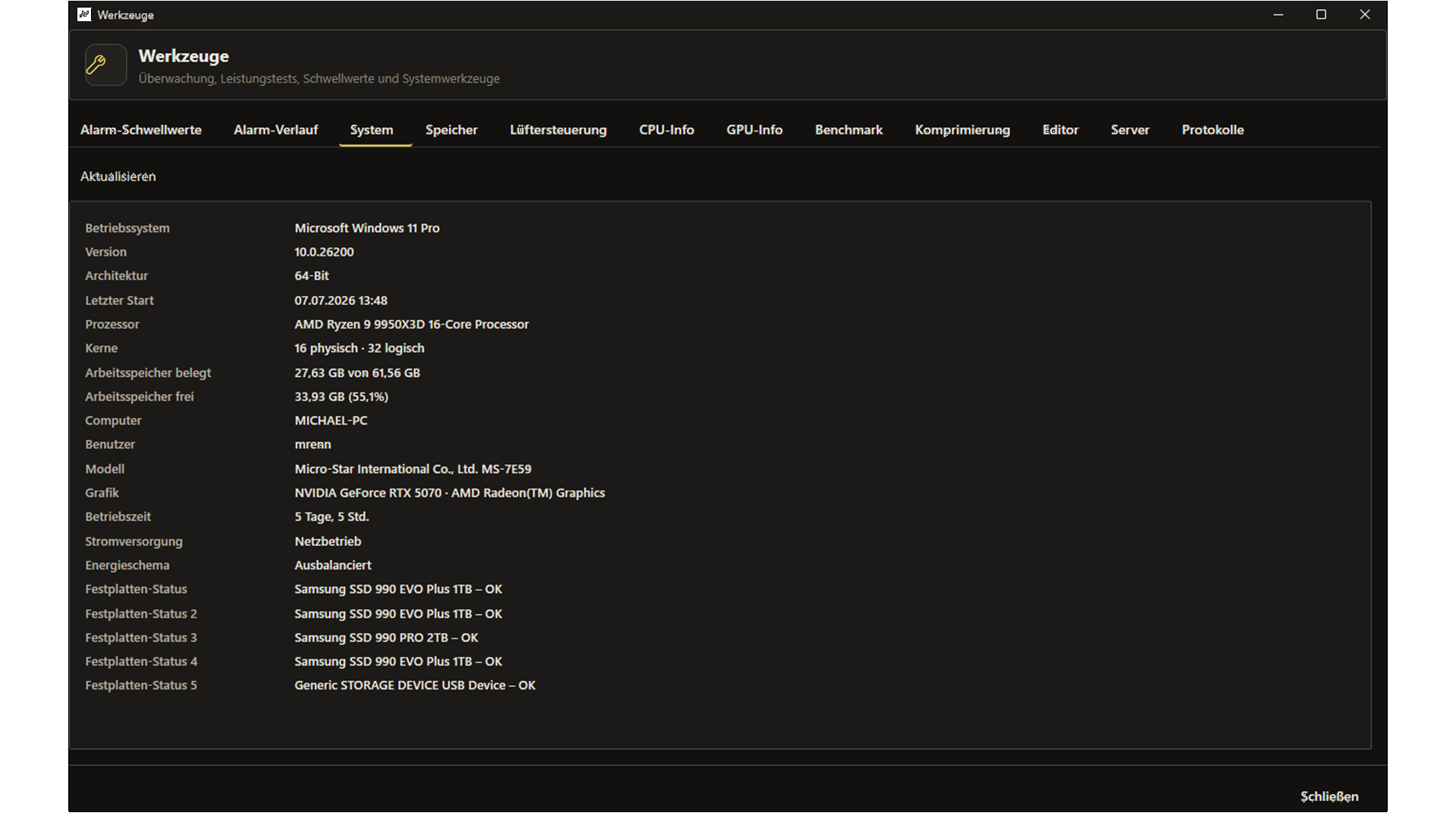Minimize the Werkzeuge window
Screen dimensions: 1456x819
pyautogui.click(x=1278, y=14)
